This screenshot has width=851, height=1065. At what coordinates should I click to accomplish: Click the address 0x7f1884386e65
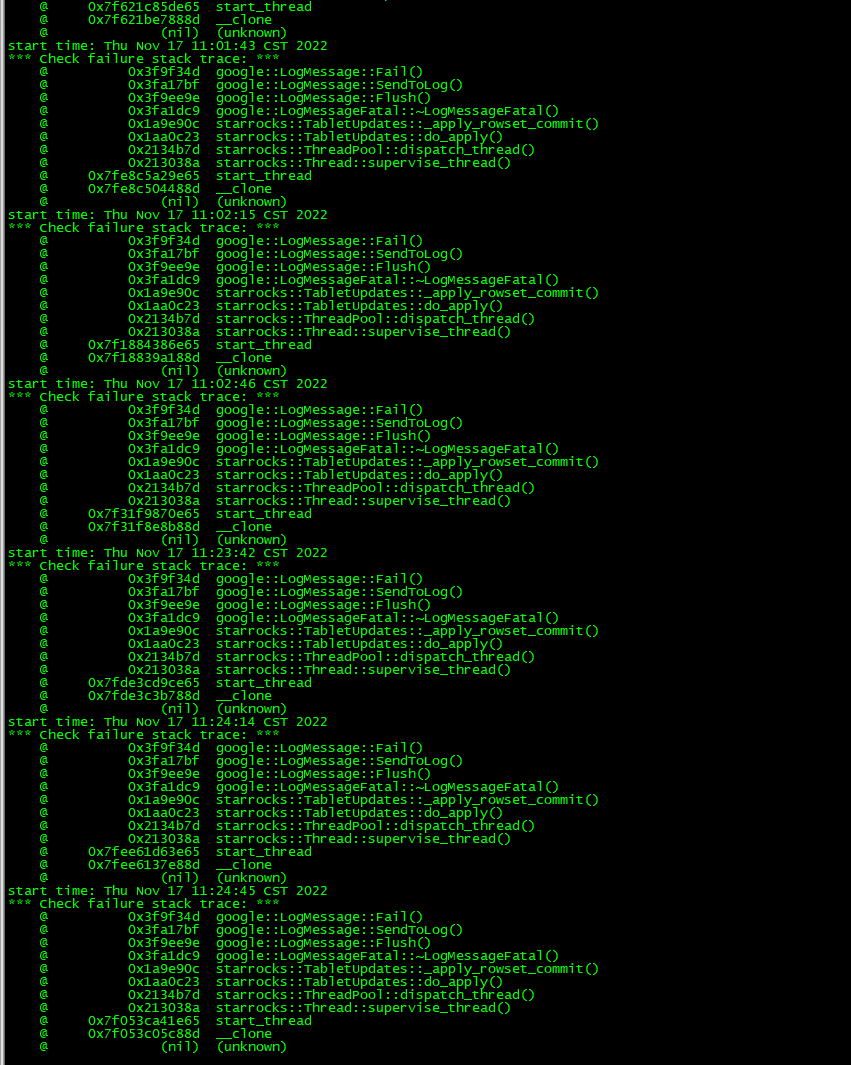pyautogui.click(x=144, y=345)
